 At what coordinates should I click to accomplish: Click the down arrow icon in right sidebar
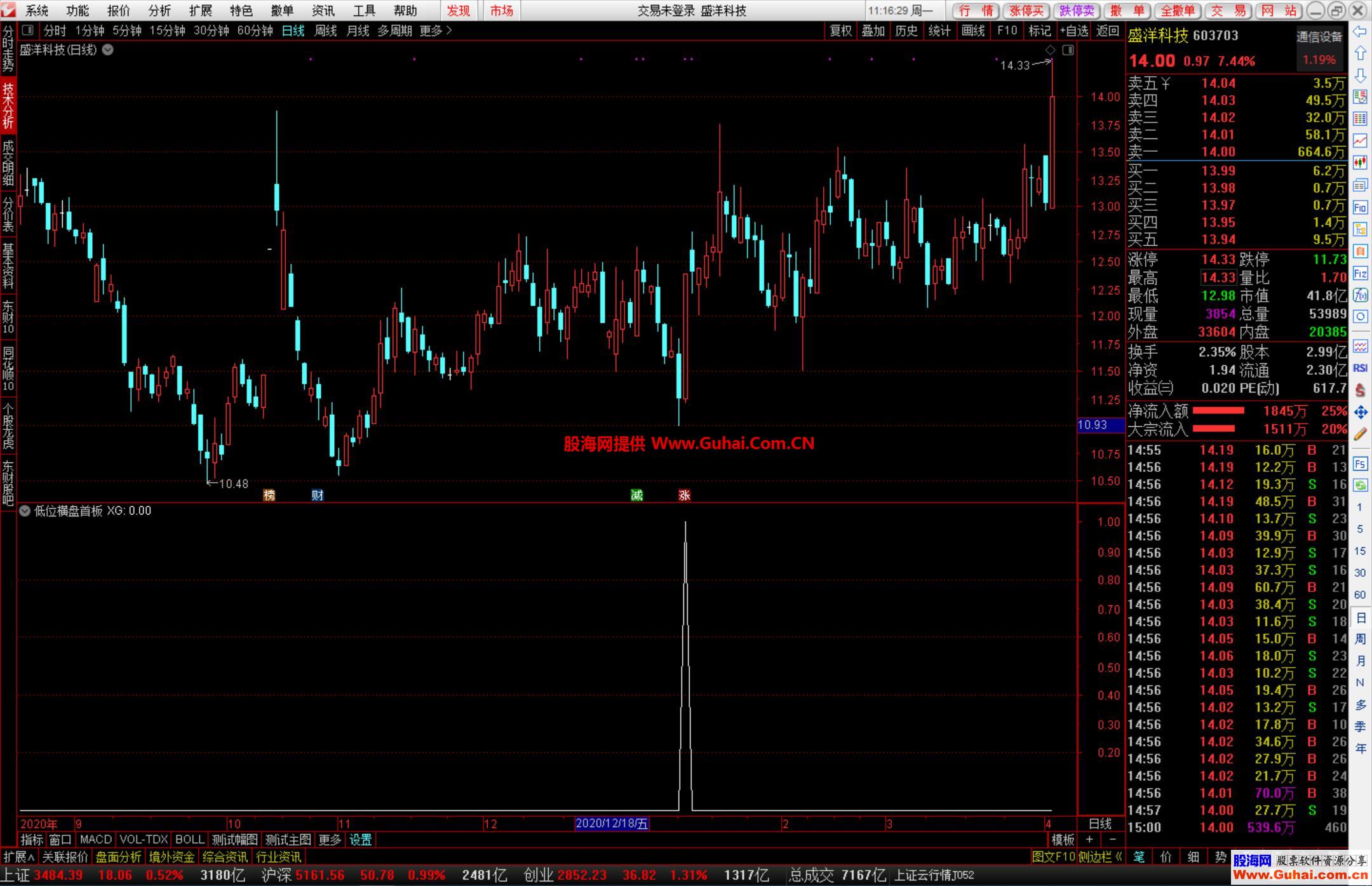pos(1360,76)
